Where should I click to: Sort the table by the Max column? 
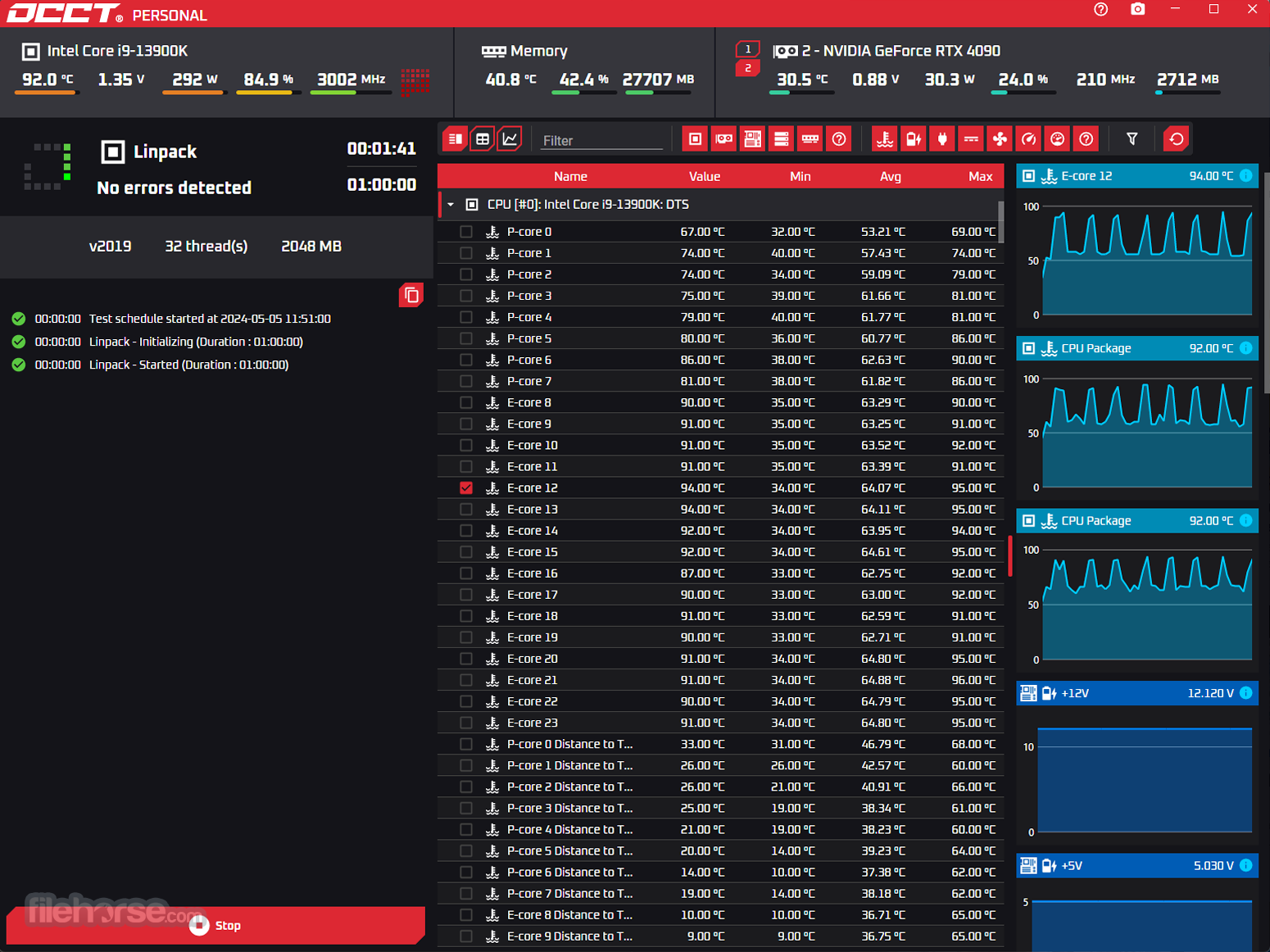pyautogui.click(x=981, y=176)
